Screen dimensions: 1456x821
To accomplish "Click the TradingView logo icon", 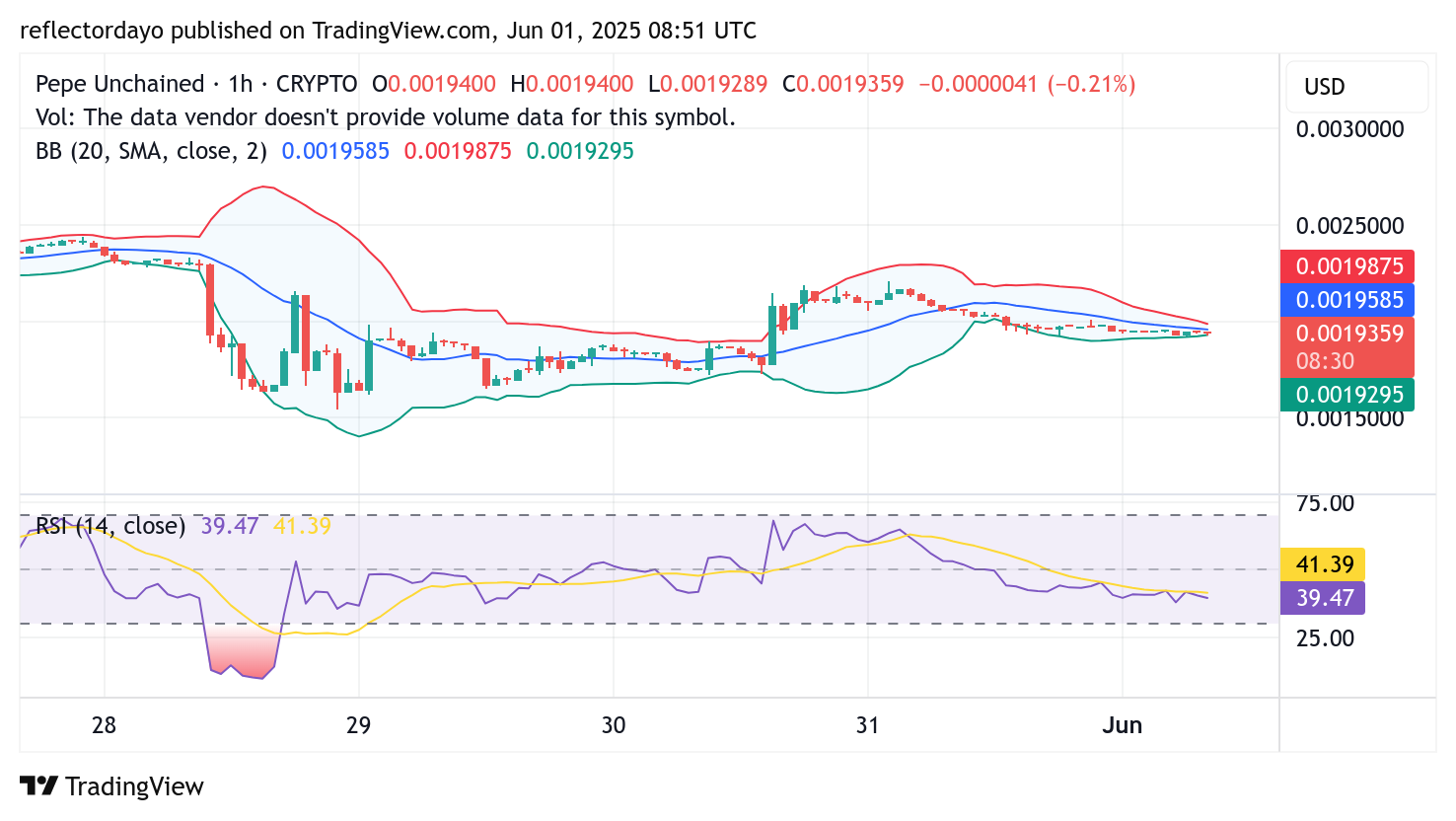I will (x=39, y=785).
